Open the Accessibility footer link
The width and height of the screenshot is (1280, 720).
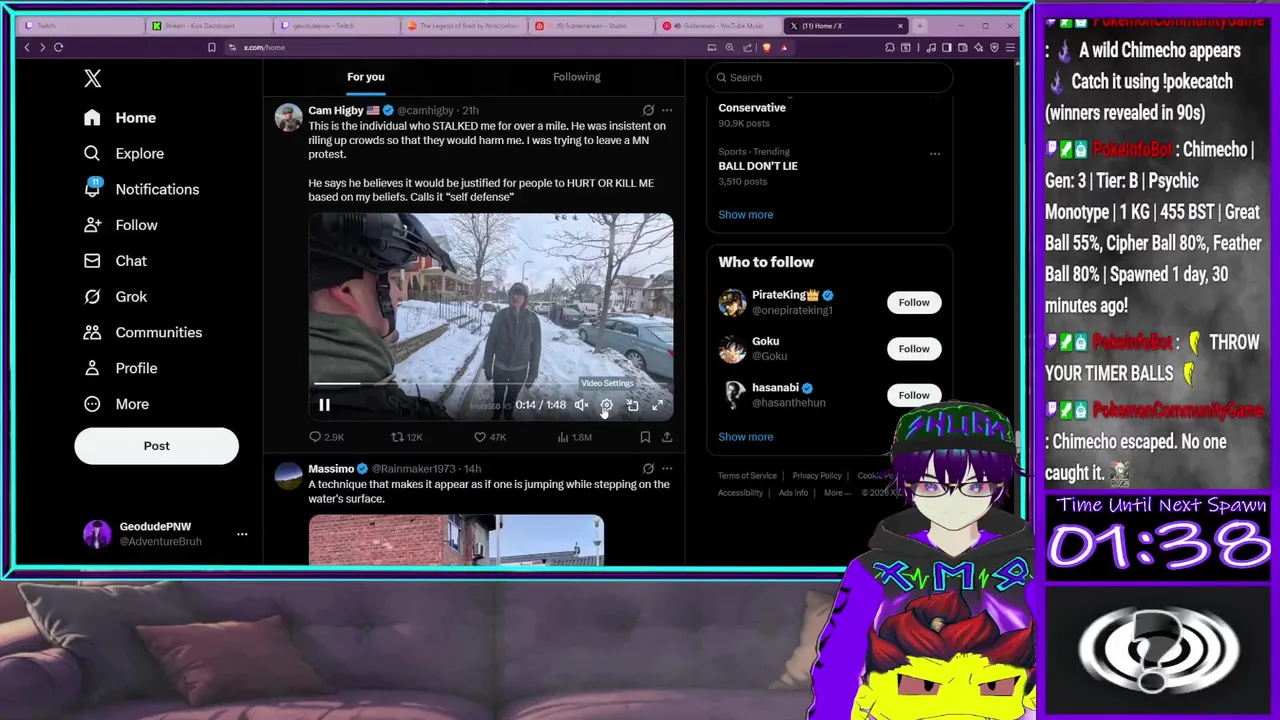click(x=740, y=493)
